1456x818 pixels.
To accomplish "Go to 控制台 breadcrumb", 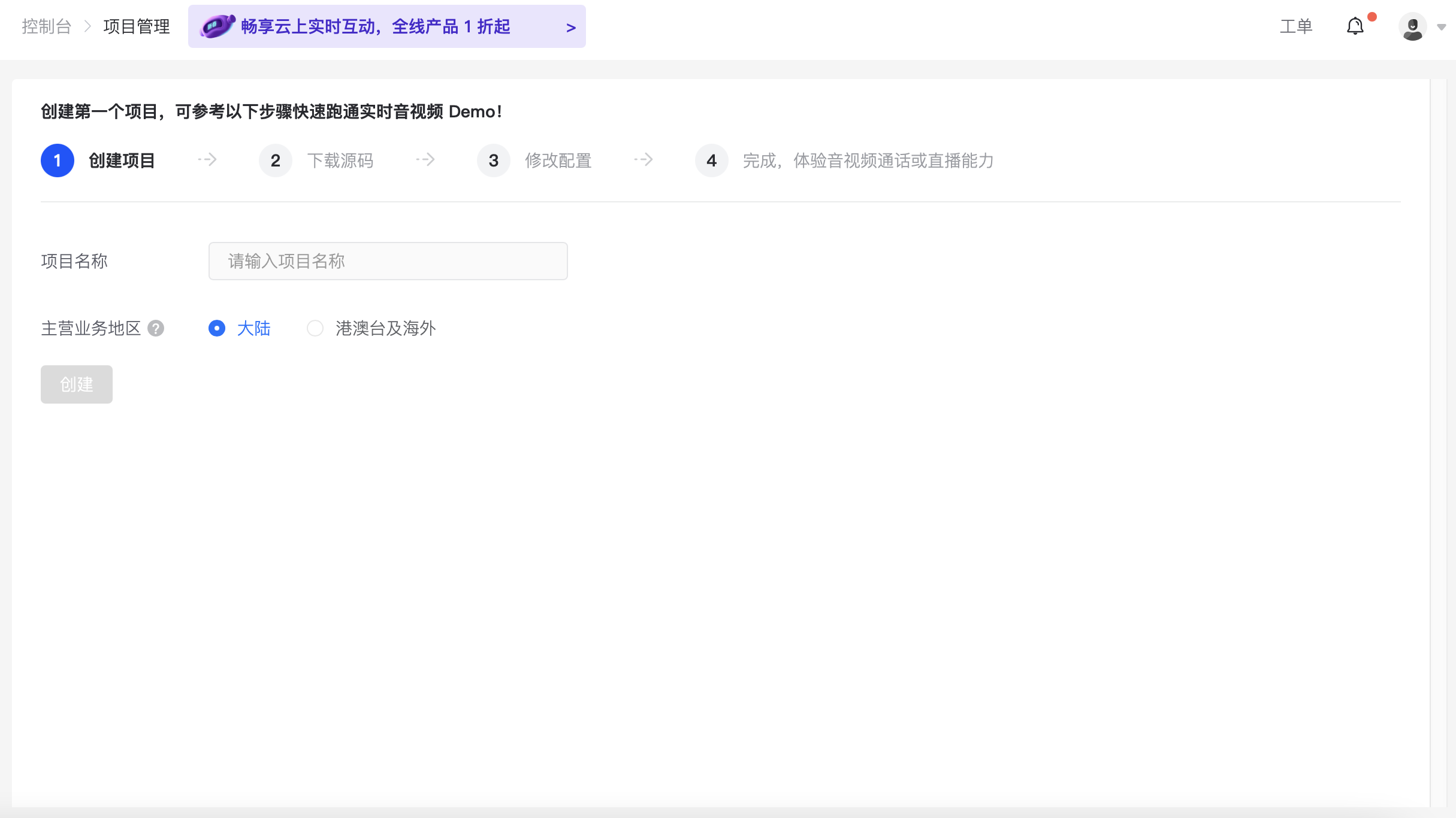I will [47, 26].
